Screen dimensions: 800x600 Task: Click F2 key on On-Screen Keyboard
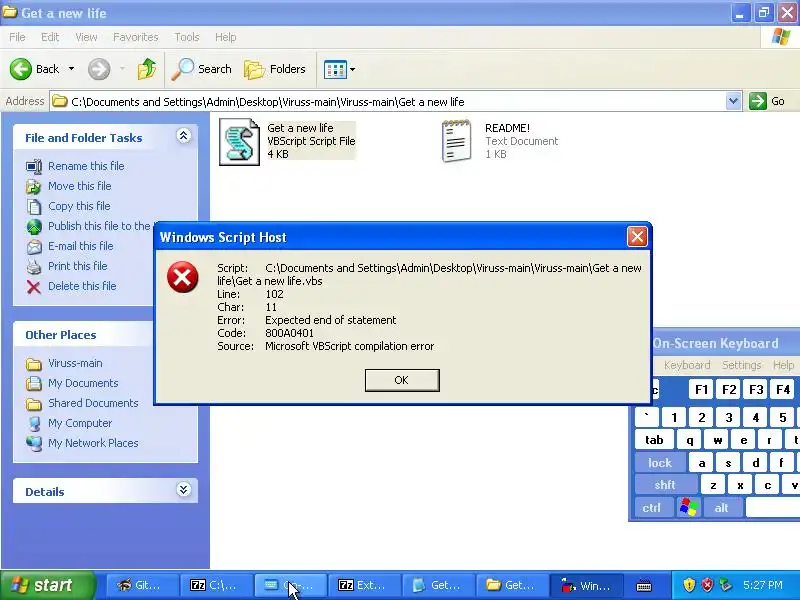coord(729,390)
